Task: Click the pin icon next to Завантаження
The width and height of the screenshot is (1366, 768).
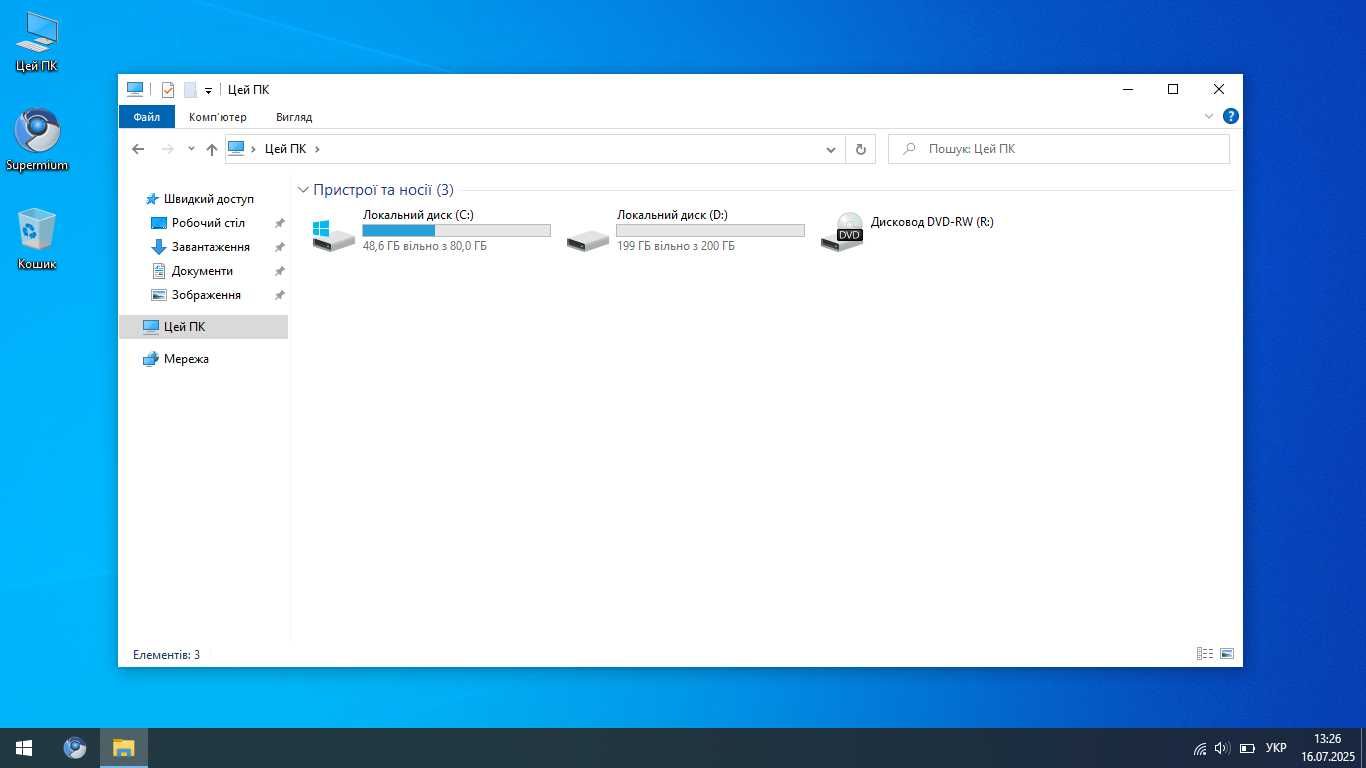Action: [x=280, y=247]
